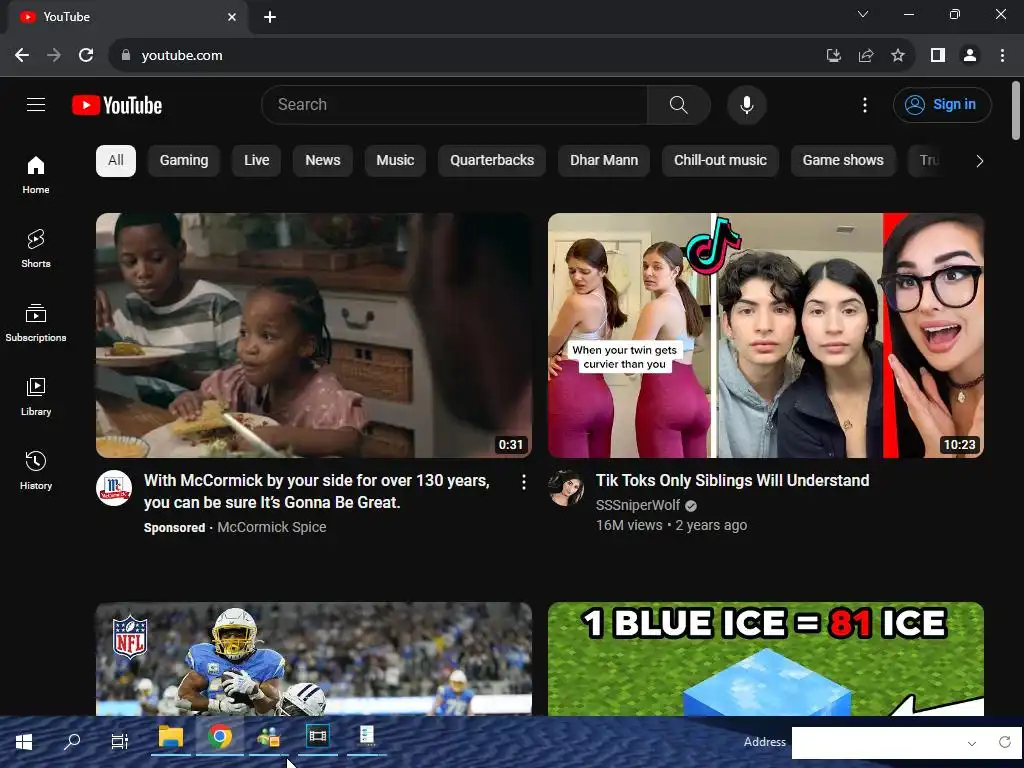Expand taskbar Address dropdown arrow
Image resolution: width=1024 pixels, height=768 pixels.
[972, 743]
